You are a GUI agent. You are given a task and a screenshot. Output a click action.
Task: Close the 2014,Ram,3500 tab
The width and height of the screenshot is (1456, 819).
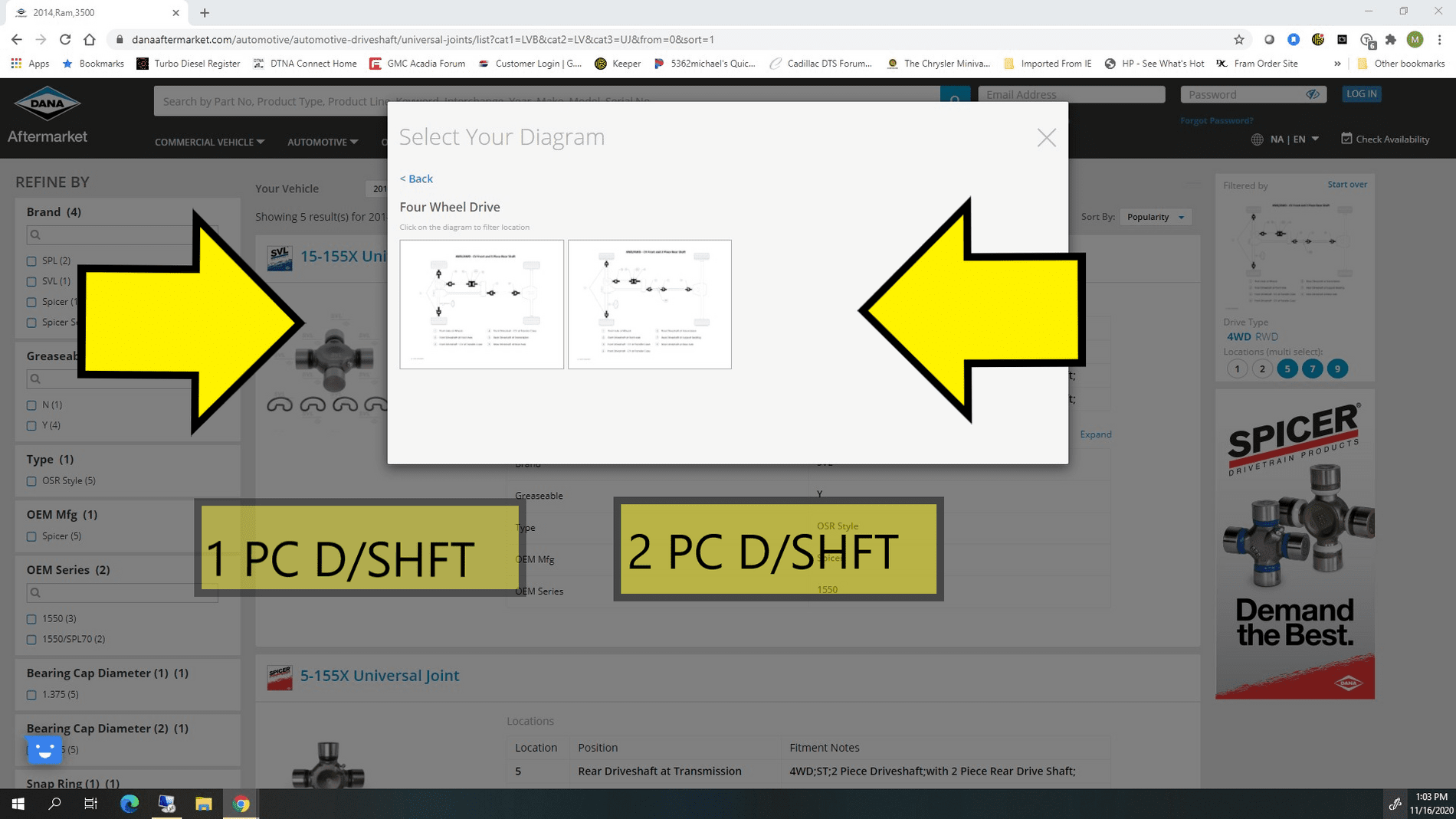pyautogui.click(x=175, y=12)
